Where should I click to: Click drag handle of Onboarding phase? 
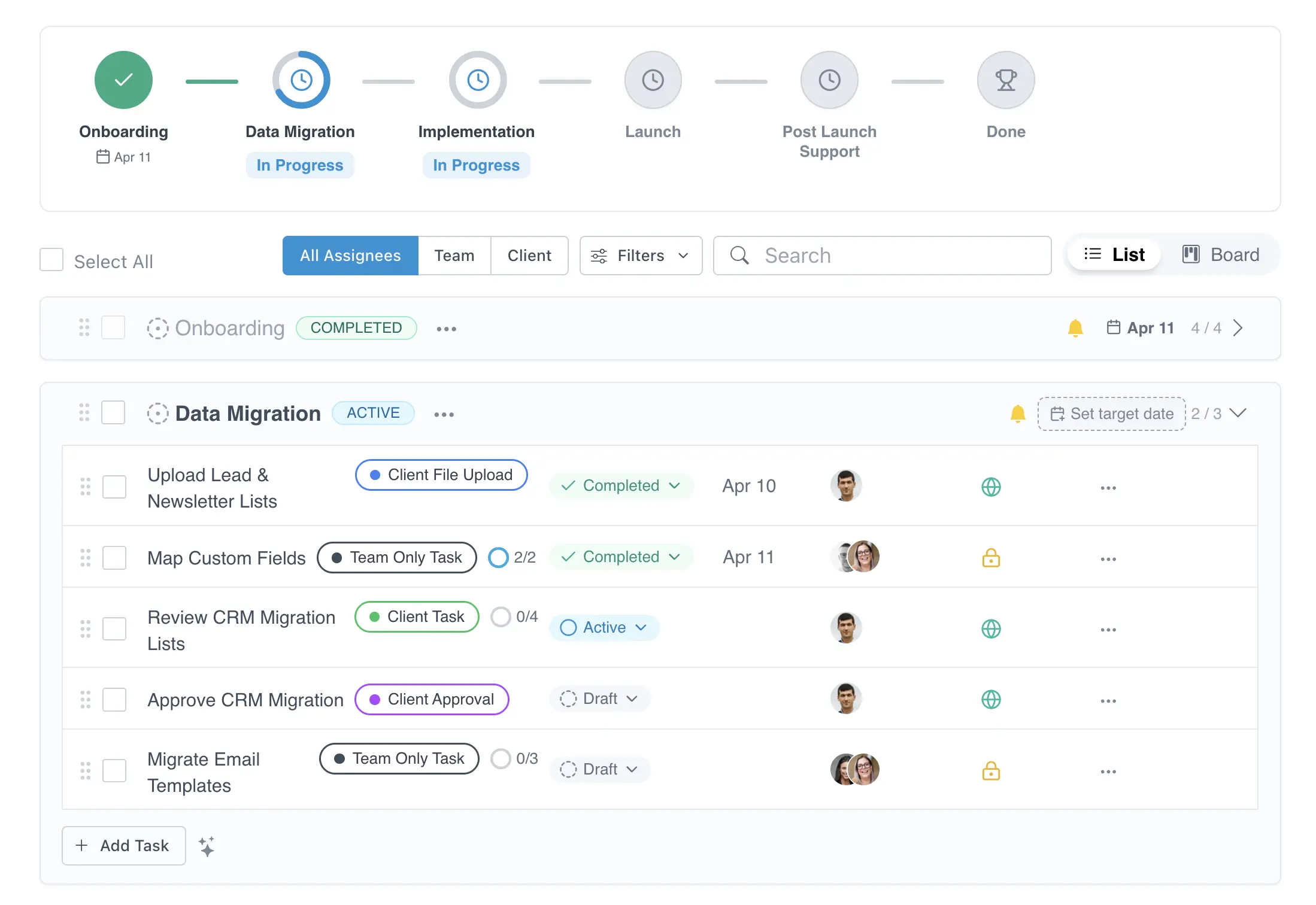84,327
